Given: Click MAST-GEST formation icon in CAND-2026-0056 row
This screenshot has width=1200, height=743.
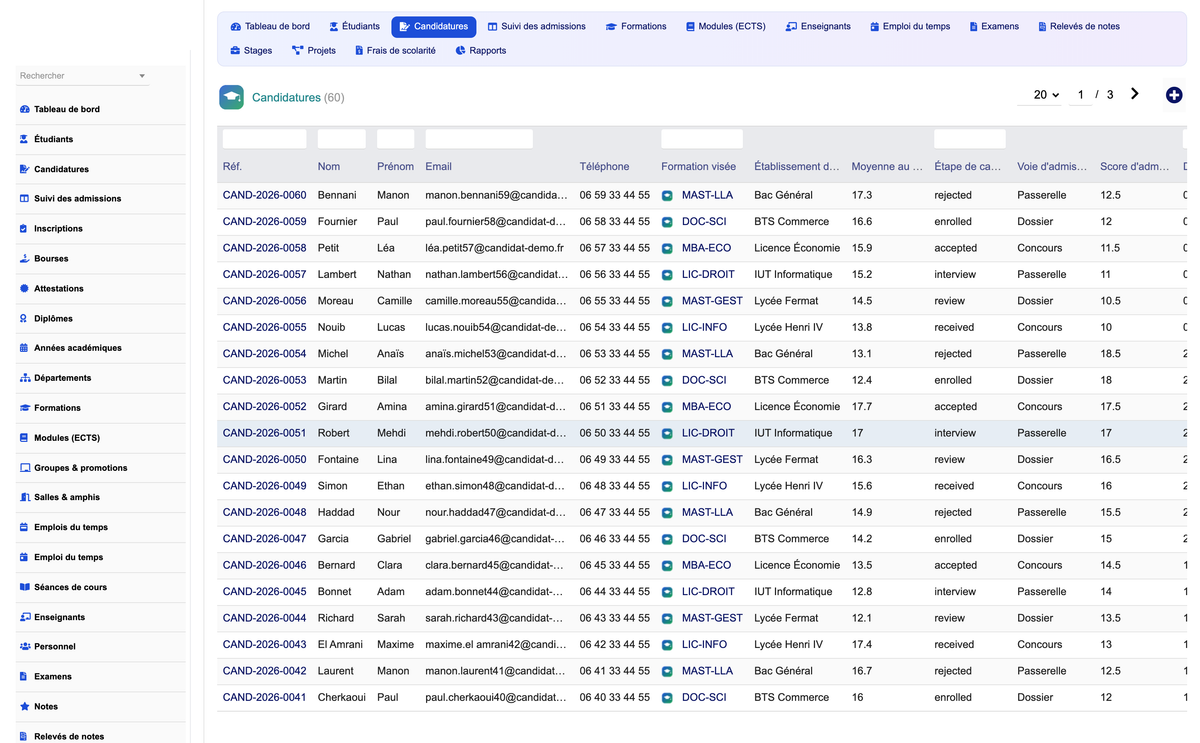Looking at the screenshot, I should pyautogui.click(x=667, y=301).
